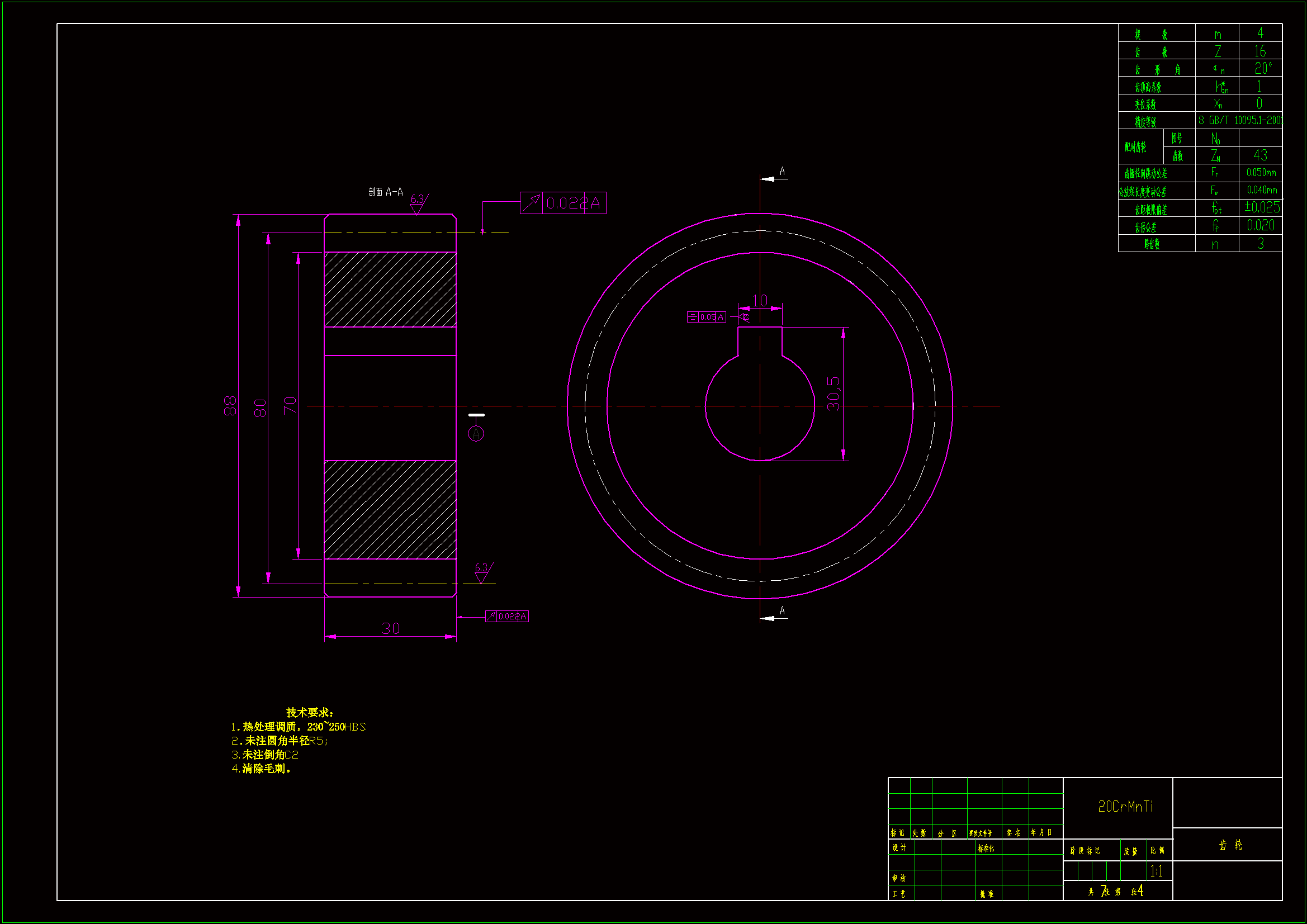Click the small 0.022 runout frame below section
Viewport: 1307px width, 924px height.
pyautogui.click(x=506, y=617)
